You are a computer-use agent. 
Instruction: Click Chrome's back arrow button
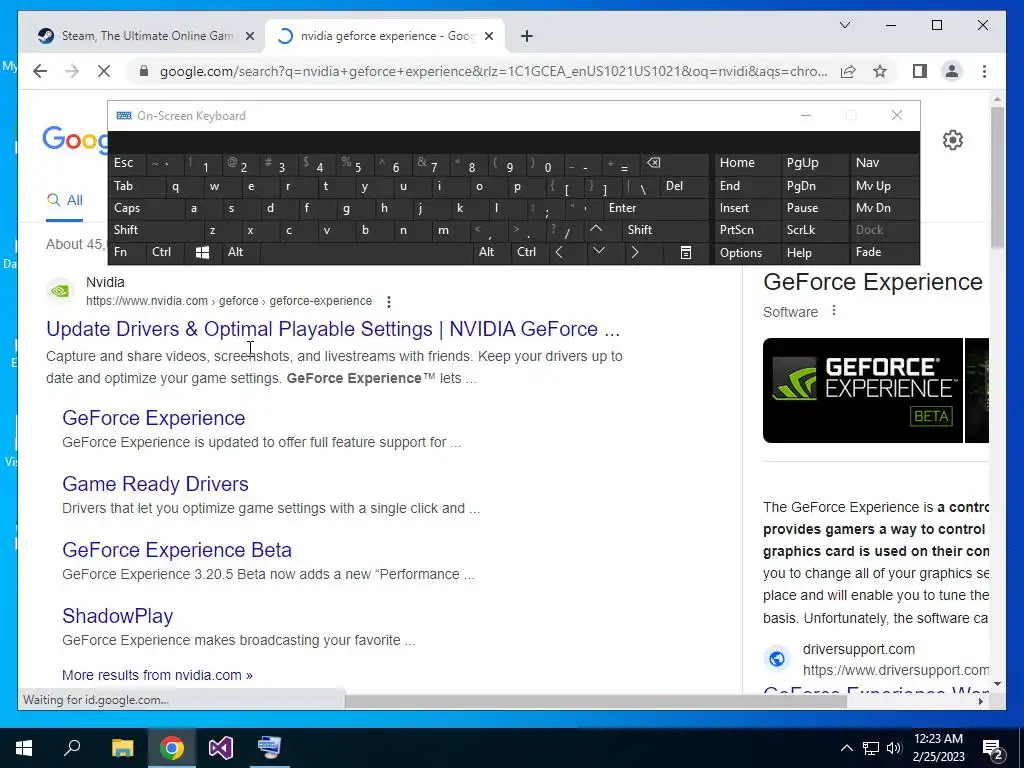(40, 71)
